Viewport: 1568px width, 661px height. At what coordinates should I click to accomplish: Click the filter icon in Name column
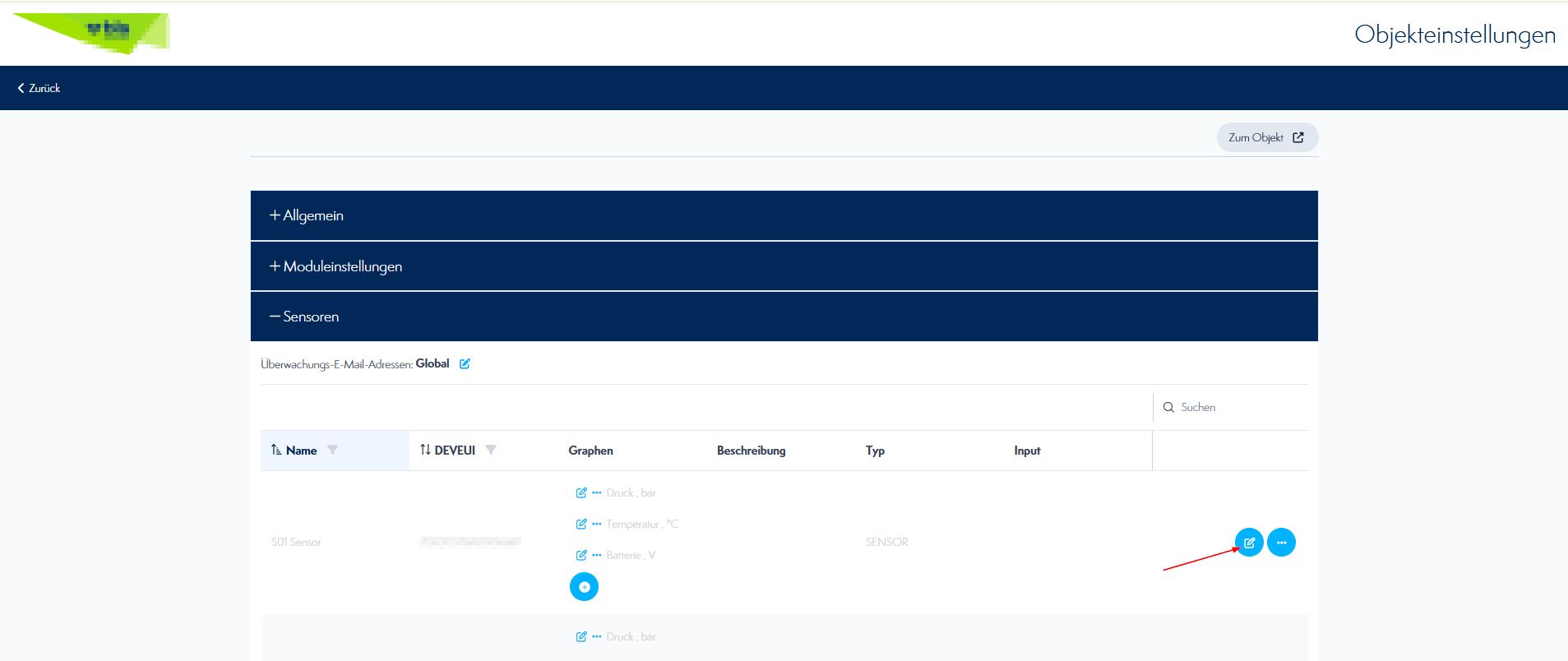click(333, 450)
